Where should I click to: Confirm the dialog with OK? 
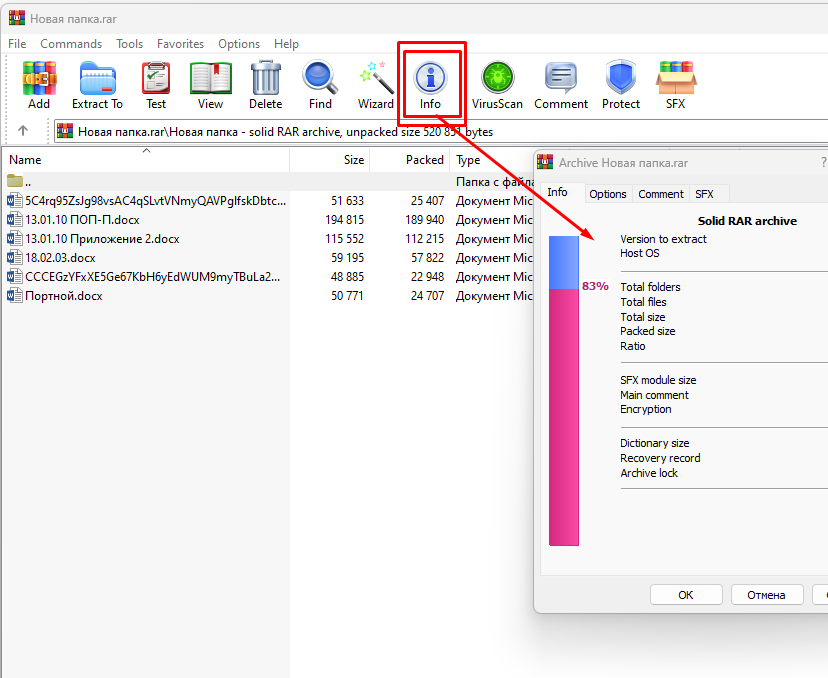click(686, 595)
